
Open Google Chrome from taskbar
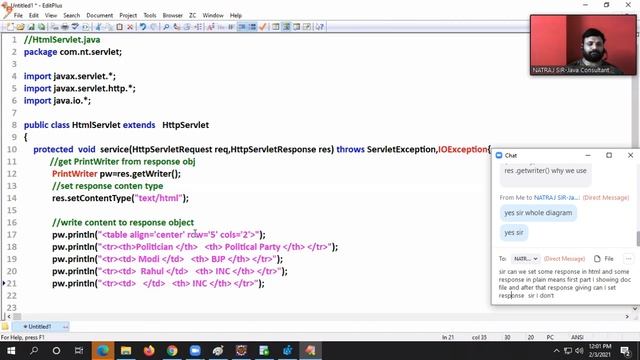tap(172, 351)
